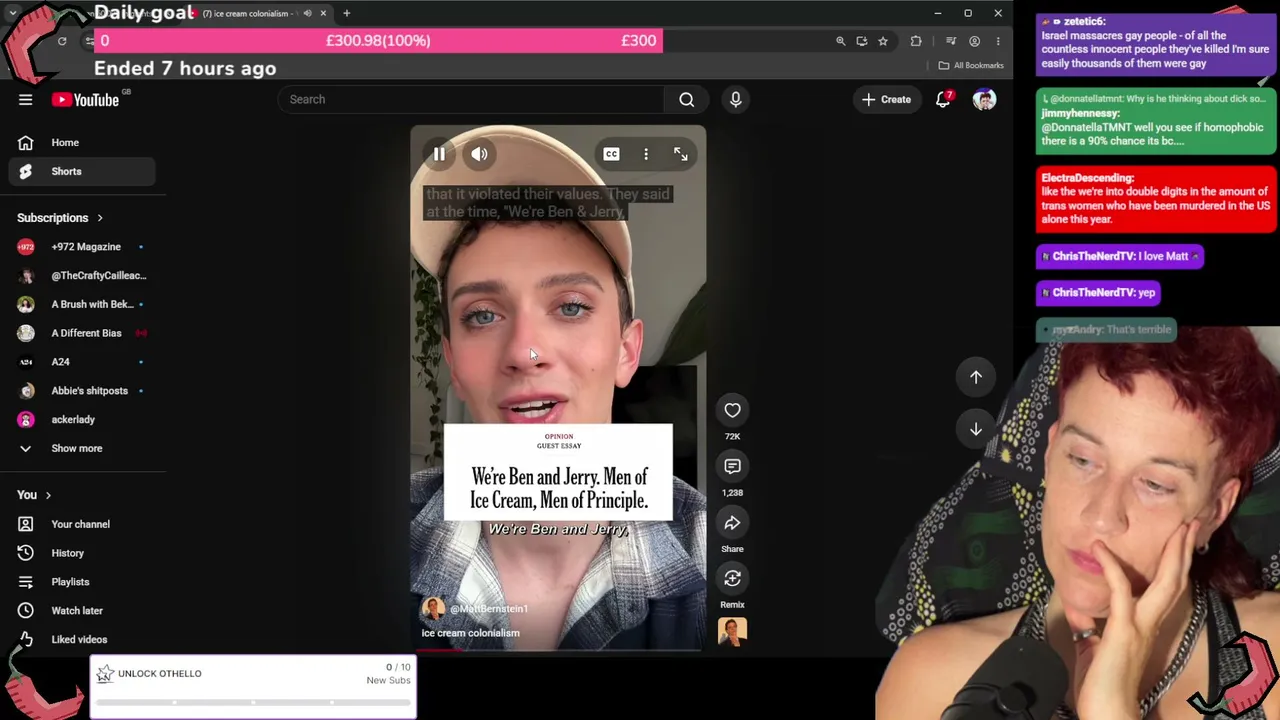The width and height of the screenshot is (1280, 720).
Task: Remix this short video
Action: [732, 578]
